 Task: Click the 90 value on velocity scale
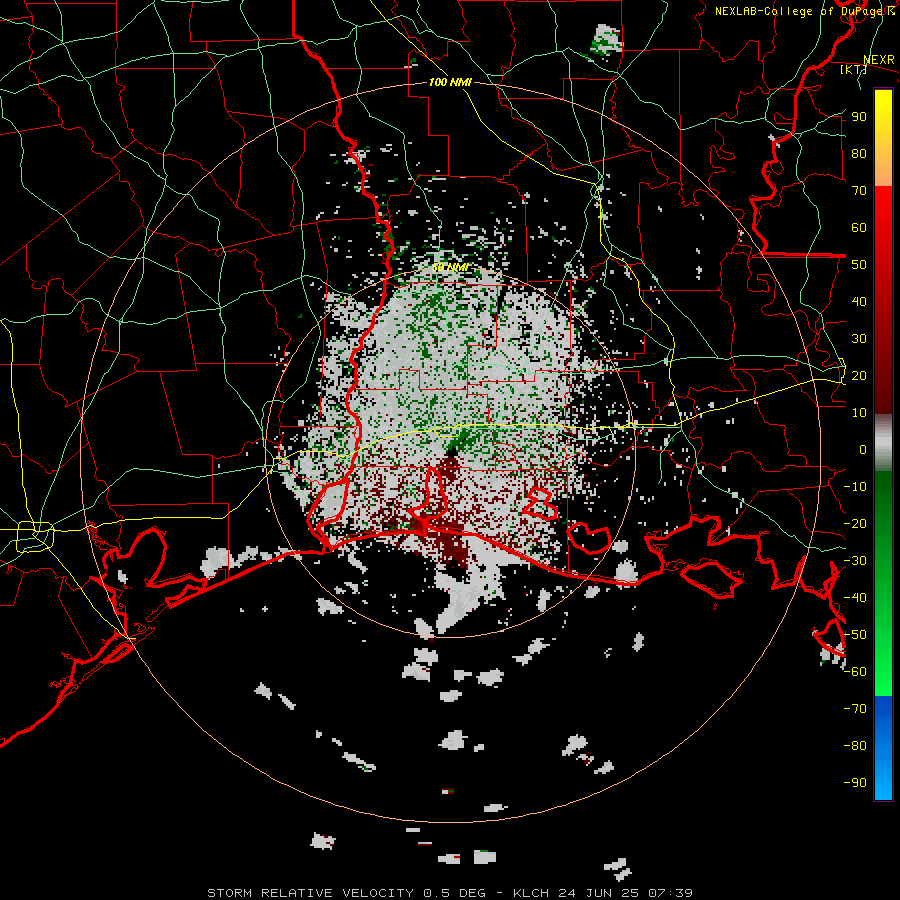pos(859,117)
